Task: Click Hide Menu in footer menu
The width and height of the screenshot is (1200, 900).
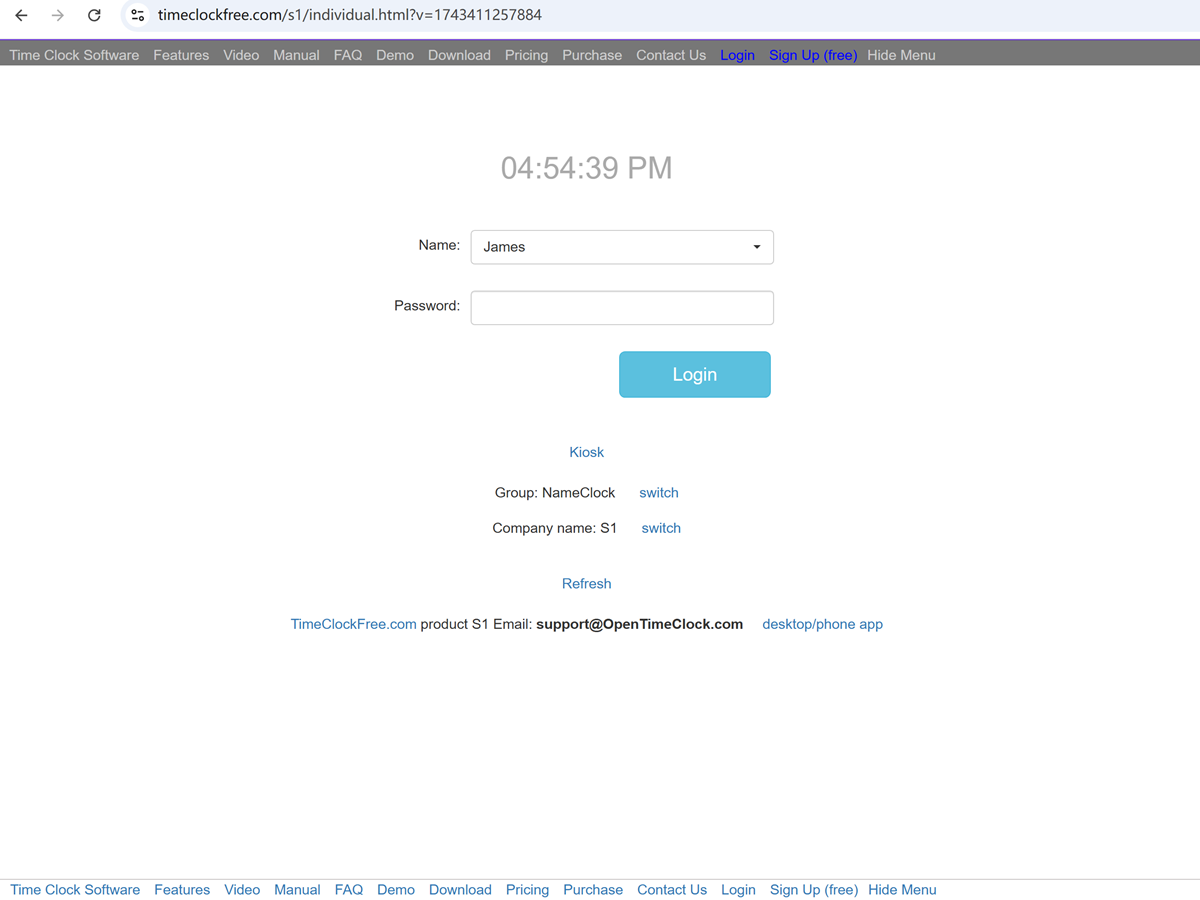Action: 902,890
